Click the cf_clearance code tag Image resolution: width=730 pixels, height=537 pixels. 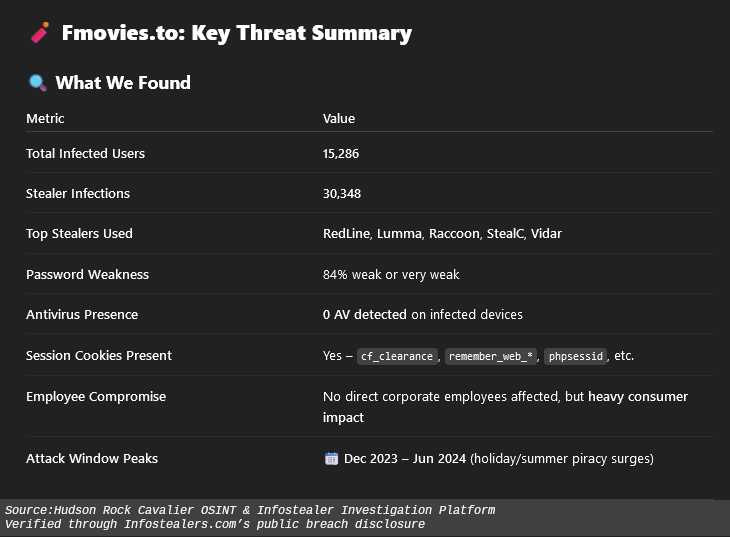click(x=397, y=356)
